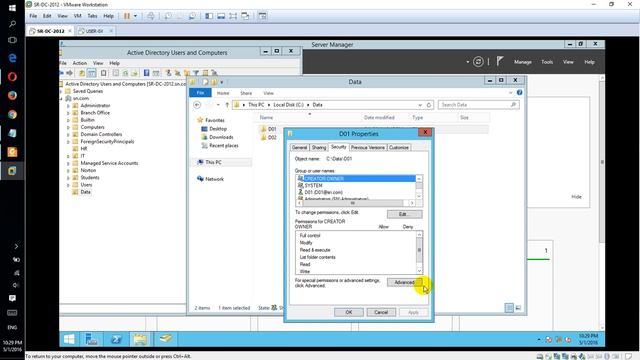Click Firefox icon on host taskbar
This screenshot has width=640, height=360.
[x=12, y=96]
